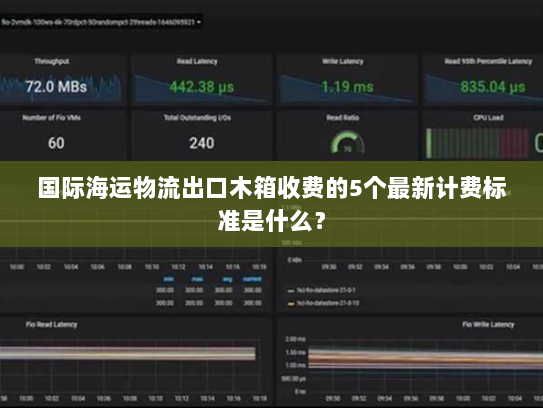This screenshot has width=543, height=408.
Task: Click the Fio Read Latency graph lines
Action: click(127, 353)
